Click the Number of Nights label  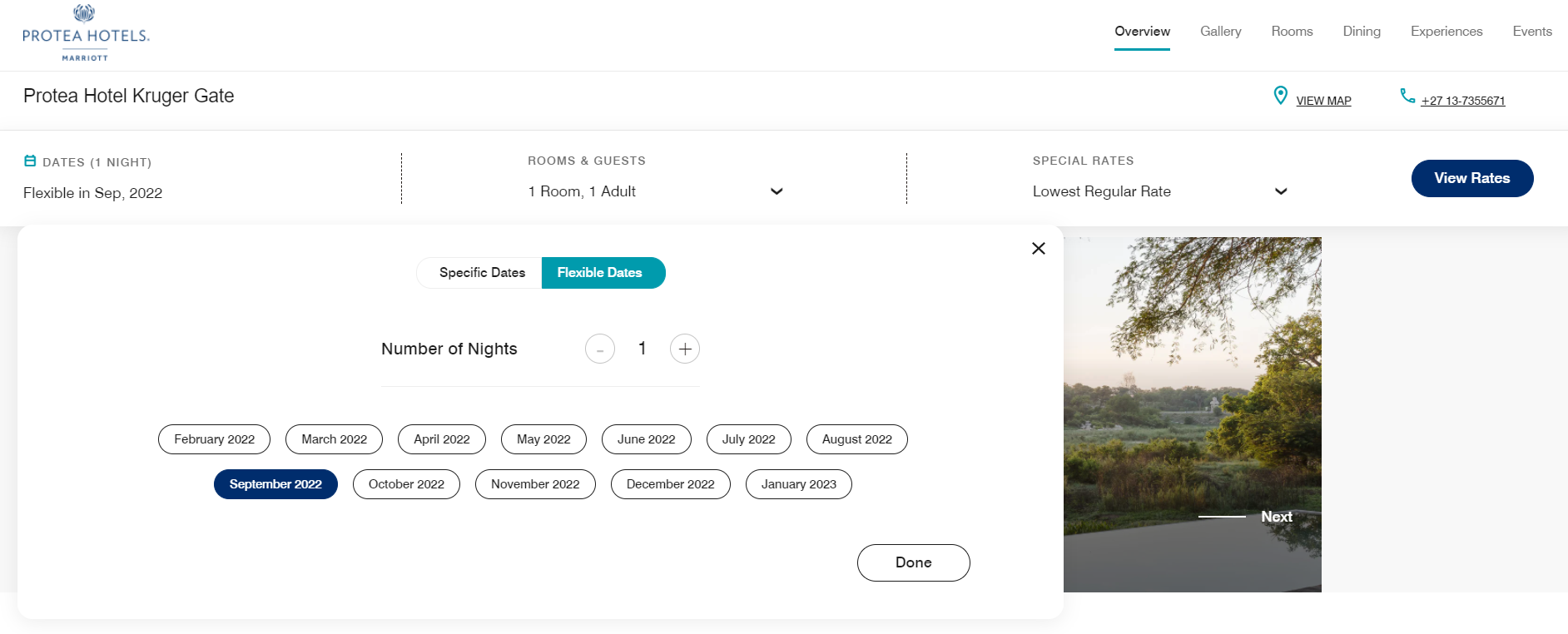[449, 349]
